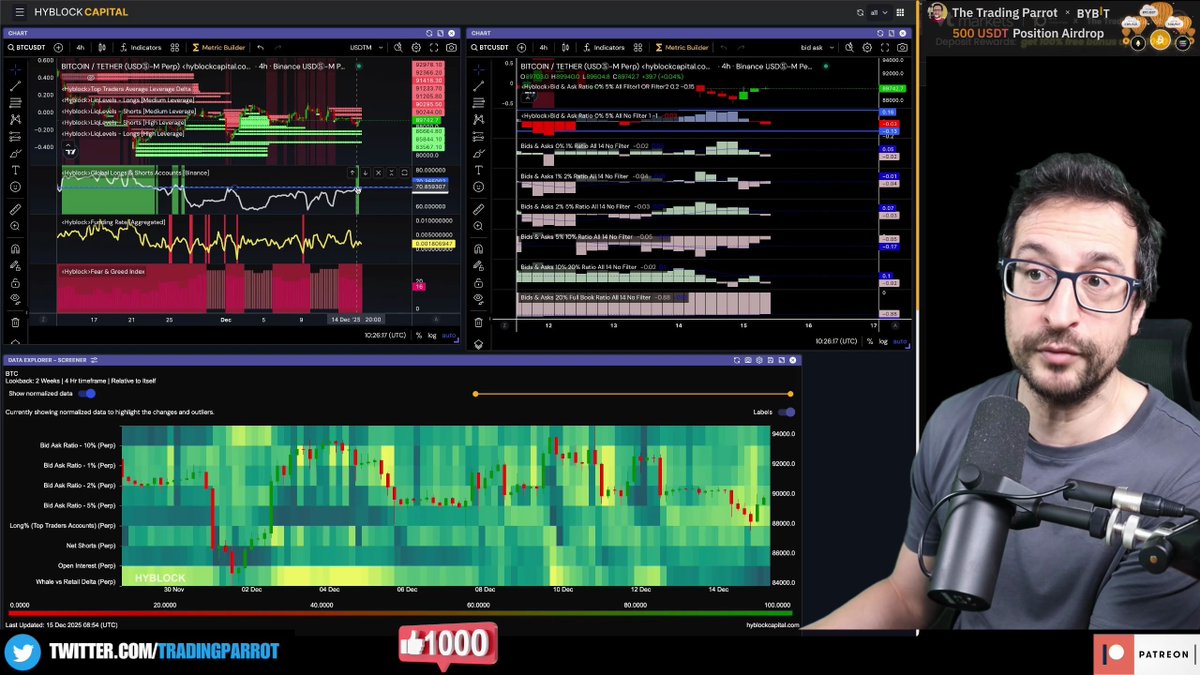Image resolution: width=1200 pixels, height=675 pixels.
Task: Move Global Longs & Shorts pane up
Action: coord(352,173)
